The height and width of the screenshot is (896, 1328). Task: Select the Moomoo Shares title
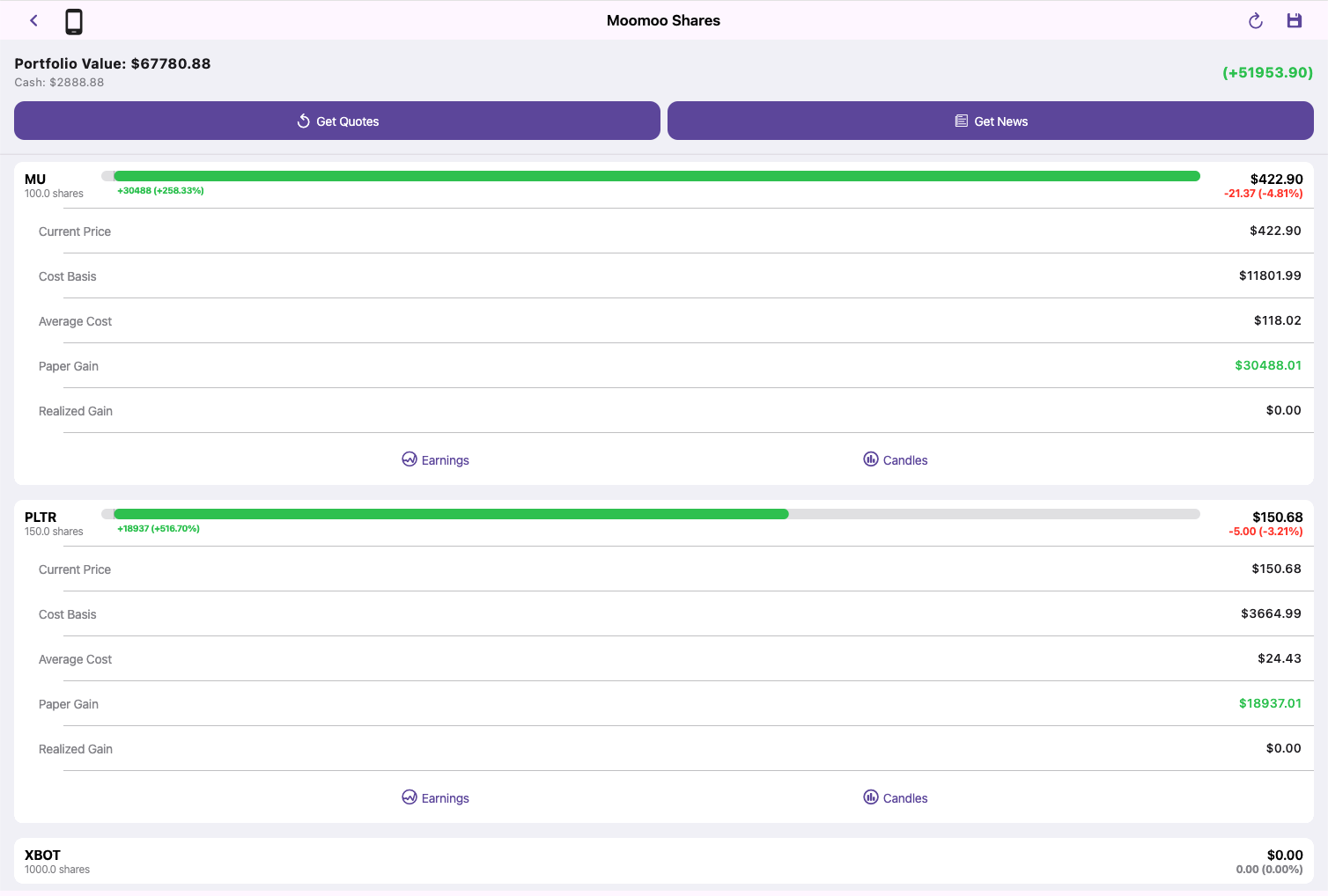(x=663, y=20)
